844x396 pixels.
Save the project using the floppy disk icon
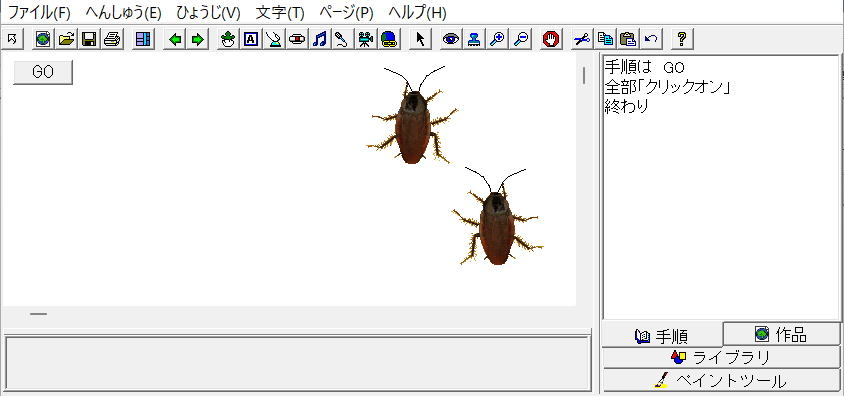pos(89,39)
